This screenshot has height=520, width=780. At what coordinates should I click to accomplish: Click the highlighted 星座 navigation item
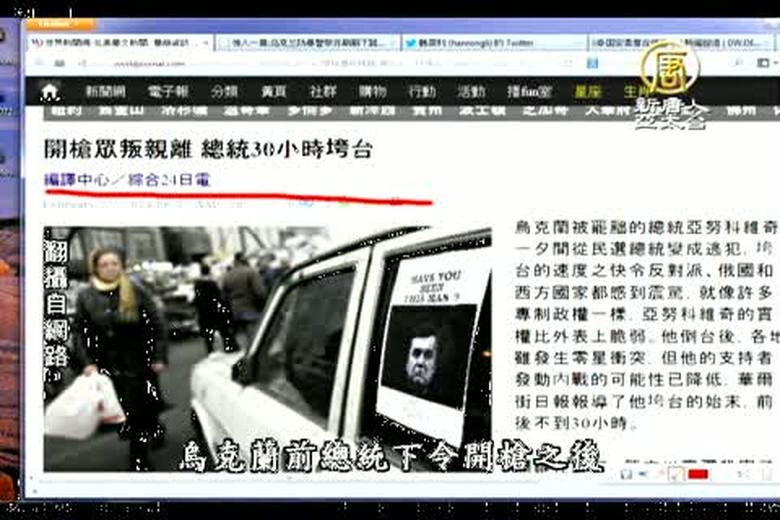tap(587, 91)
